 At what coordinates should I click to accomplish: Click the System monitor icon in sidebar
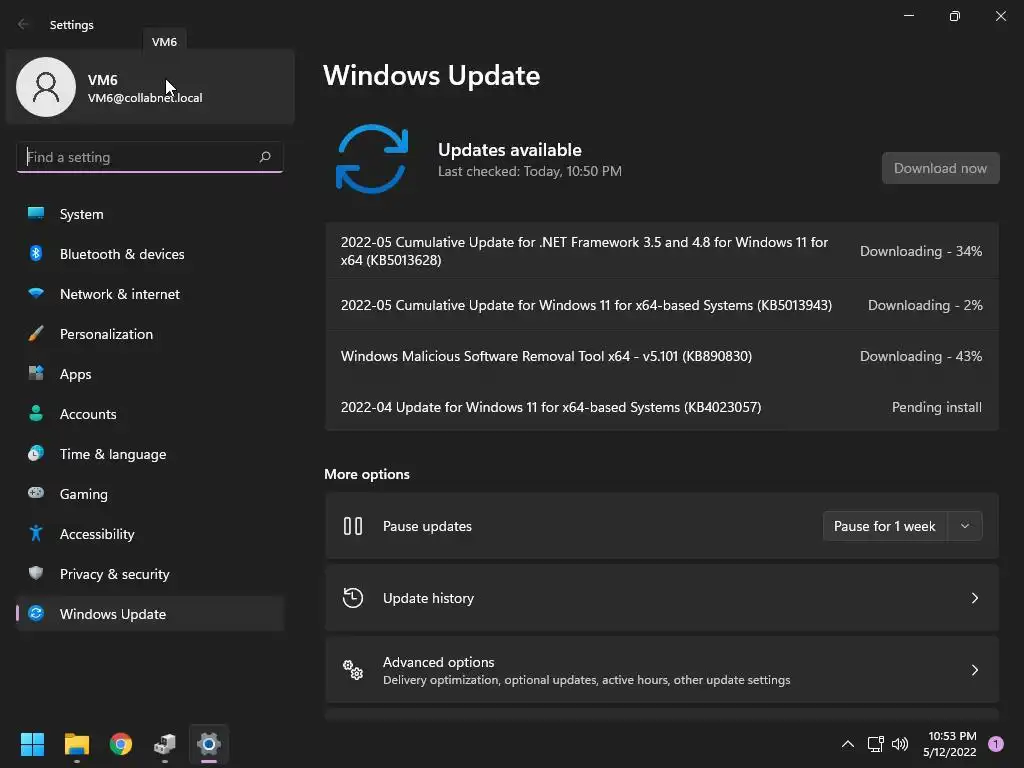pos(36,214)
